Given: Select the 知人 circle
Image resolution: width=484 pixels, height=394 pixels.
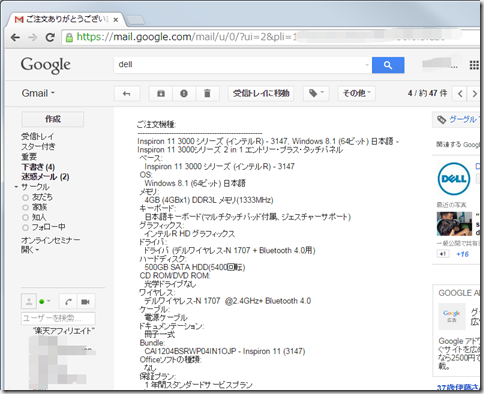Looking at the screenshot, I should coord(39,217).
